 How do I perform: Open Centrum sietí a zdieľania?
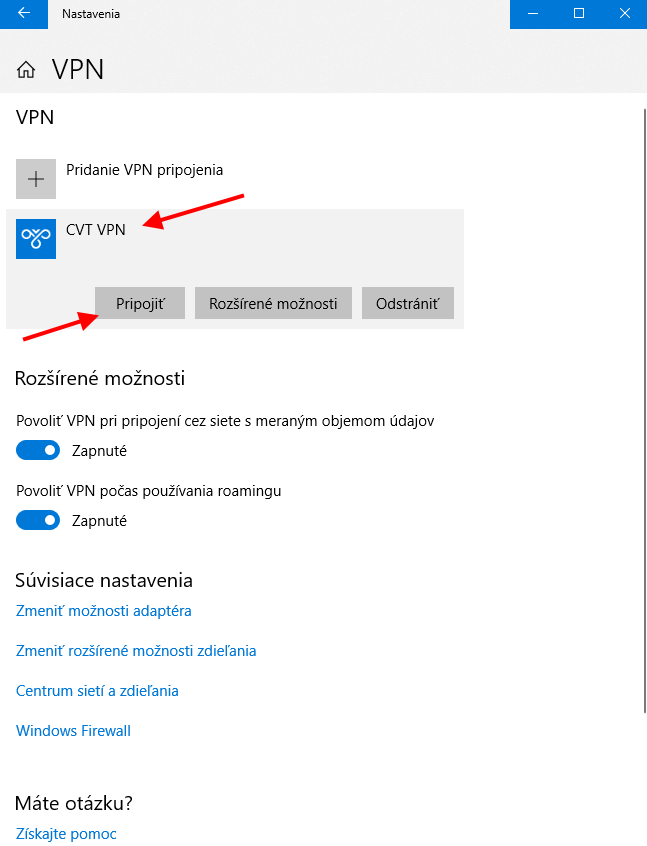click(x=97, y=691)
